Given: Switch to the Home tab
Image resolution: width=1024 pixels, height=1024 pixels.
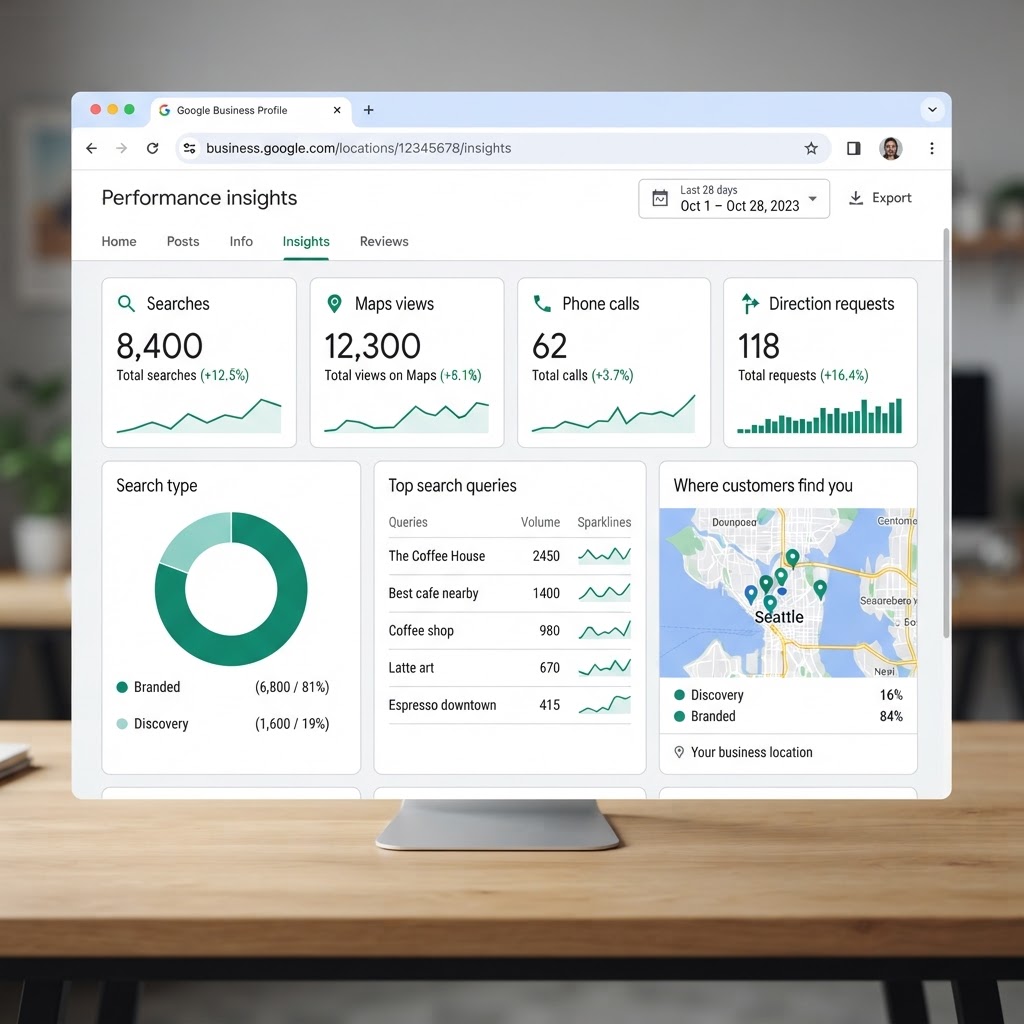Looking at the screenshot, I should click(x=119, y=241).
